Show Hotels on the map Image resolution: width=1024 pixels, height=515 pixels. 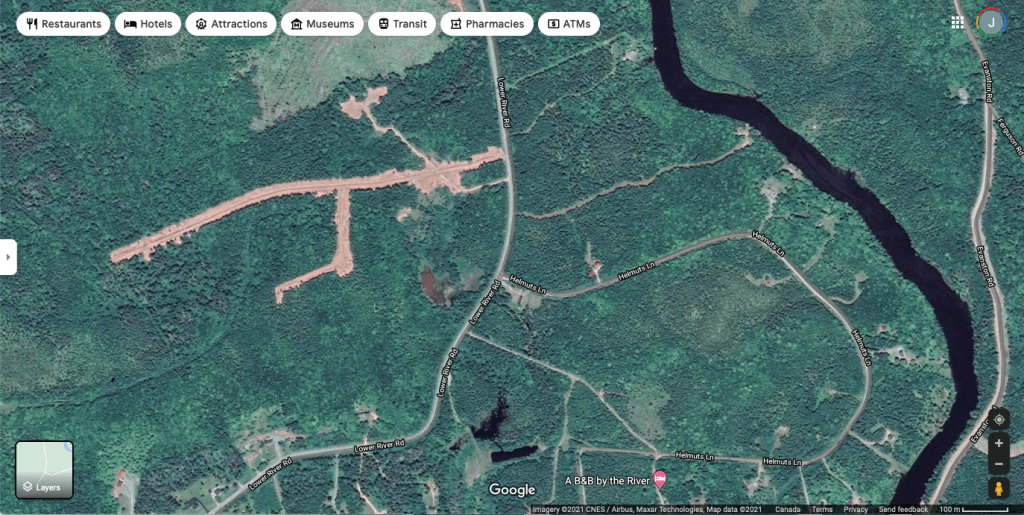pos(148,24)
